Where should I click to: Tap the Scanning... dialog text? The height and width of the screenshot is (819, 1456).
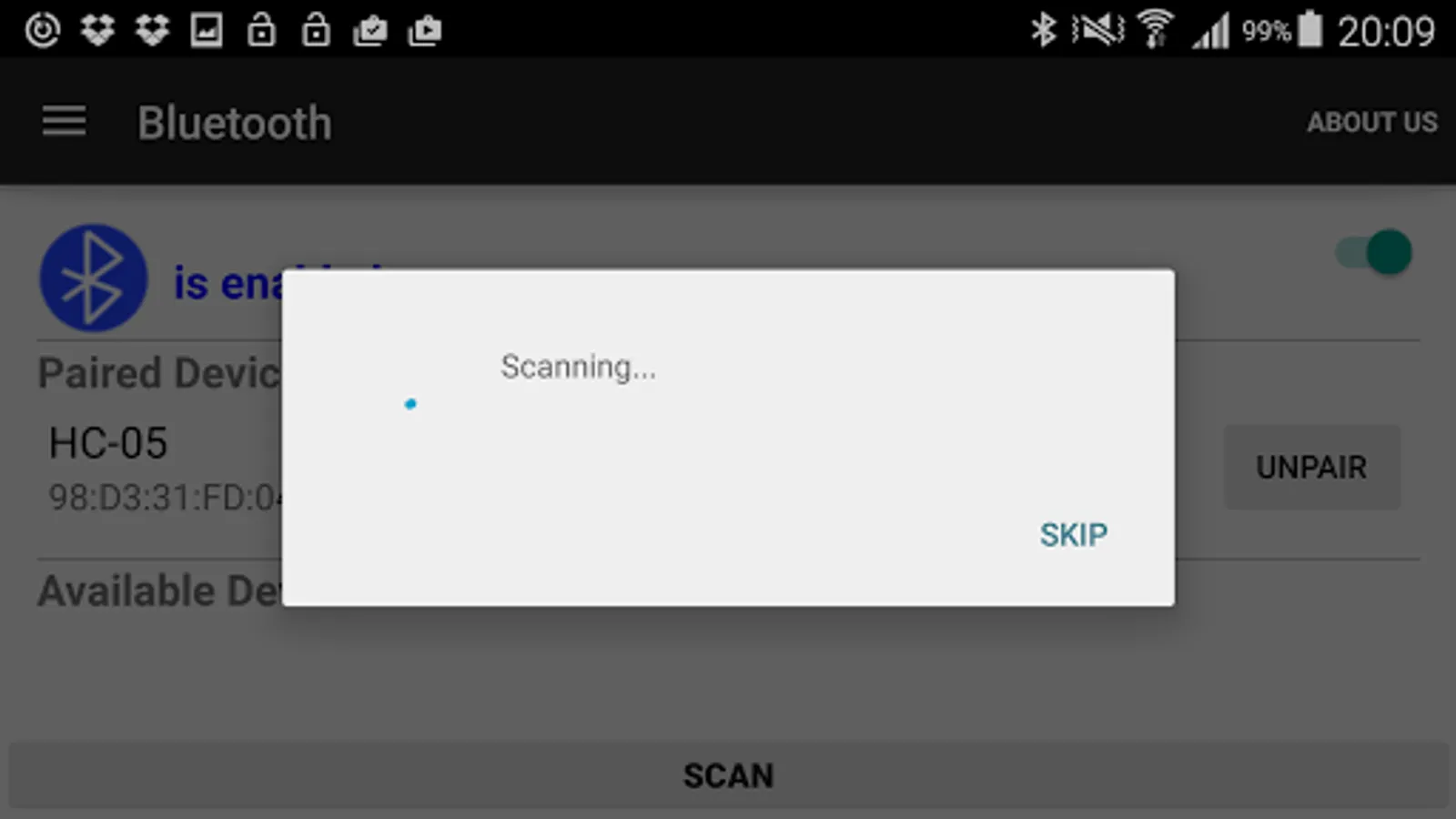coord(578,367)
